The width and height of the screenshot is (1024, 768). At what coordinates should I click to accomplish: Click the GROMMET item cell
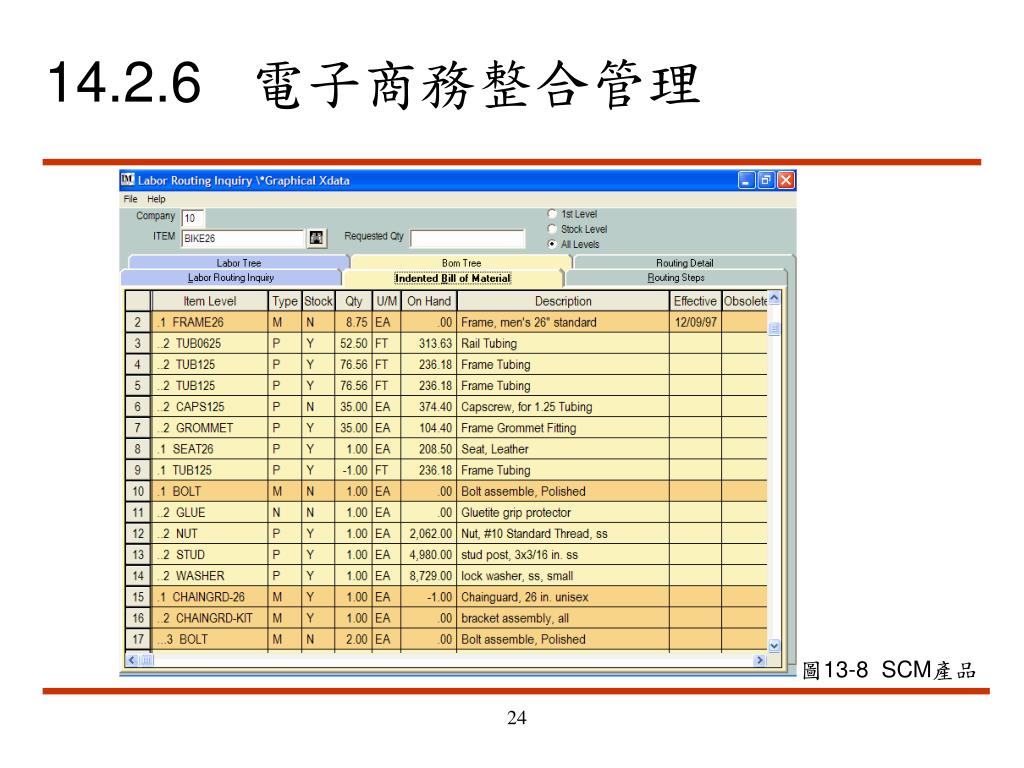210,428
